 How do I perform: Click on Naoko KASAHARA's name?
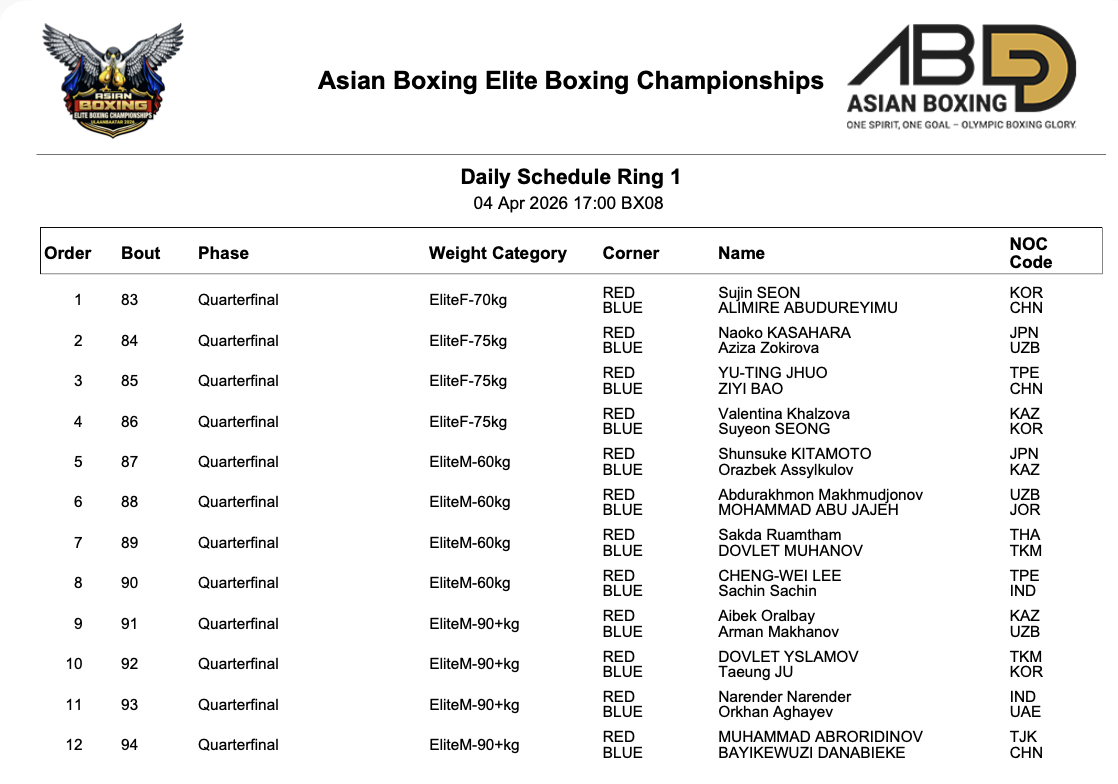tap(784, 333)
